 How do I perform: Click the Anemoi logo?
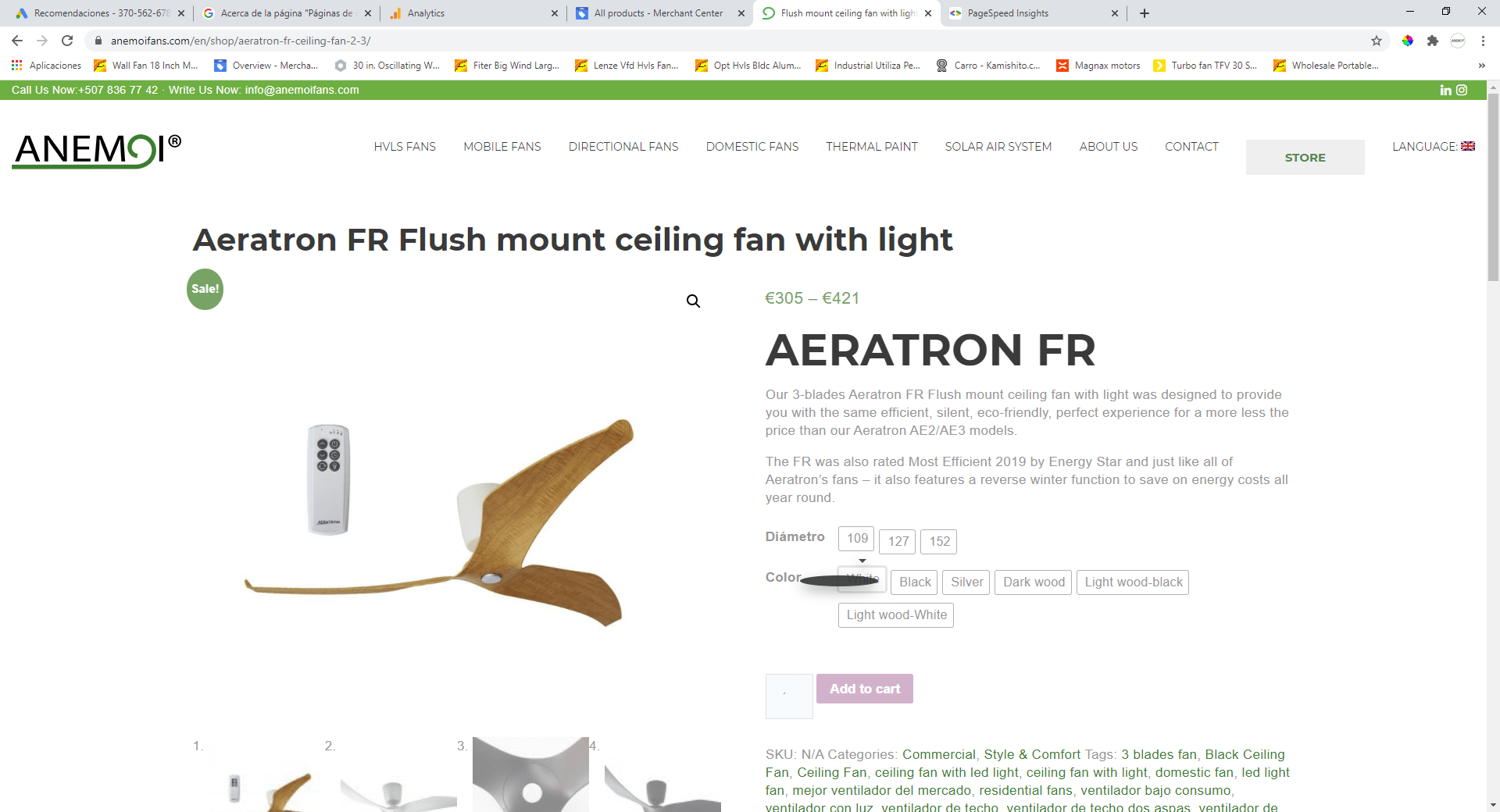point(97,151)
